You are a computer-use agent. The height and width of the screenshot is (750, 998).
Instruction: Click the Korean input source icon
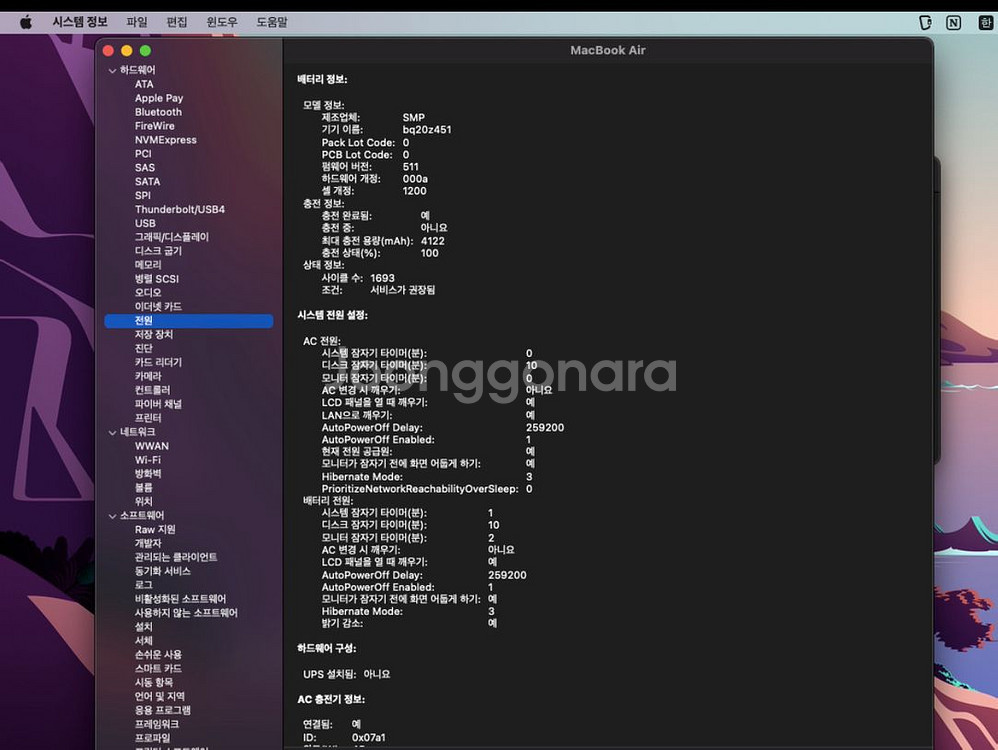985,23
